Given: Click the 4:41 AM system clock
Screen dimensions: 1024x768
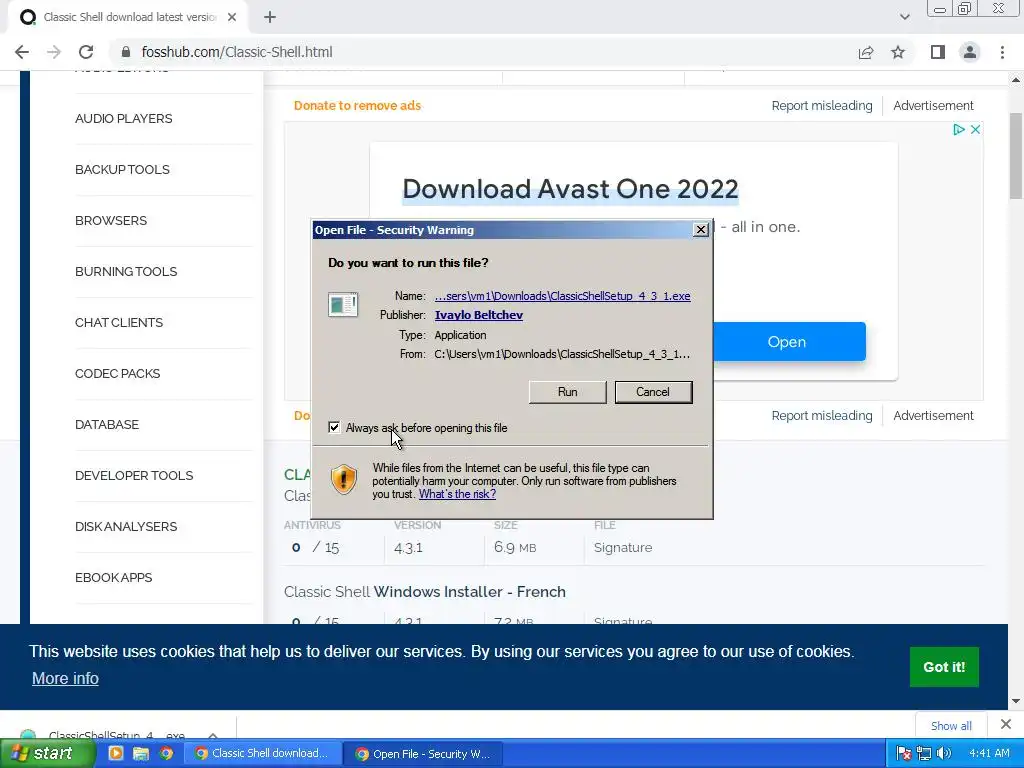Looking at the screenshot, I should click(989, 754).
